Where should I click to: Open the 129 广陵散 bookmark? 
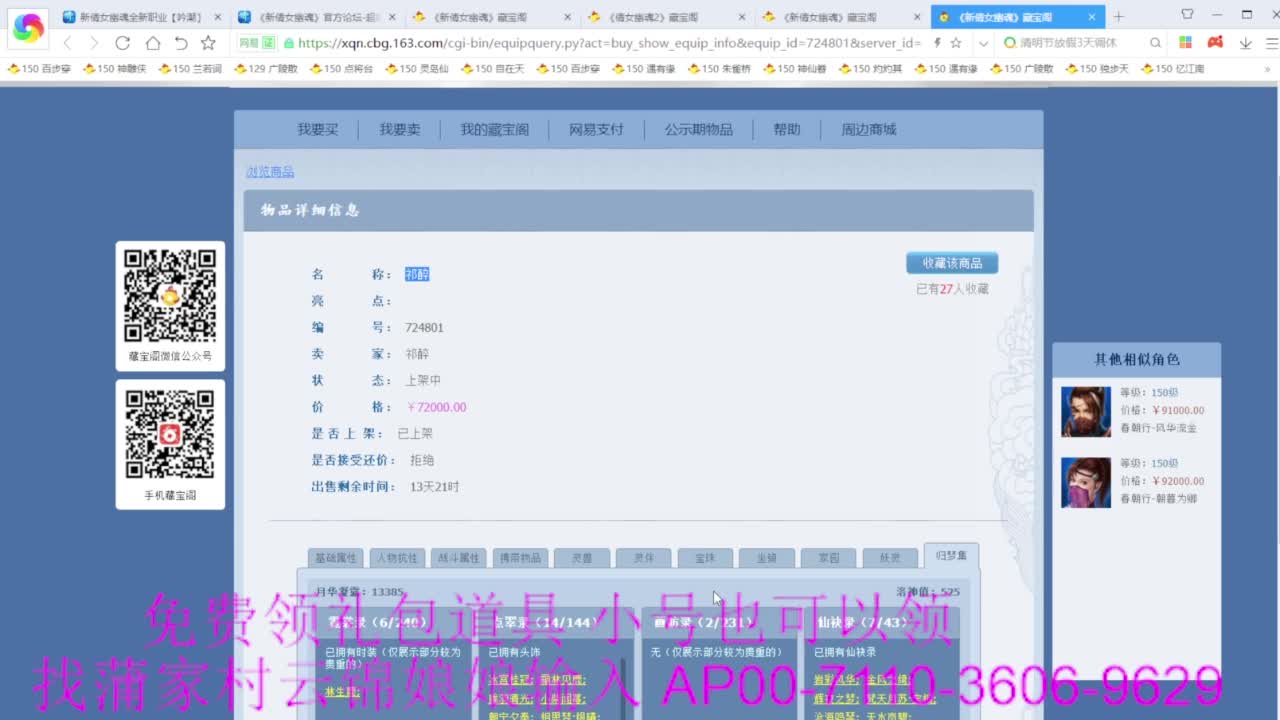coord(266,69)
